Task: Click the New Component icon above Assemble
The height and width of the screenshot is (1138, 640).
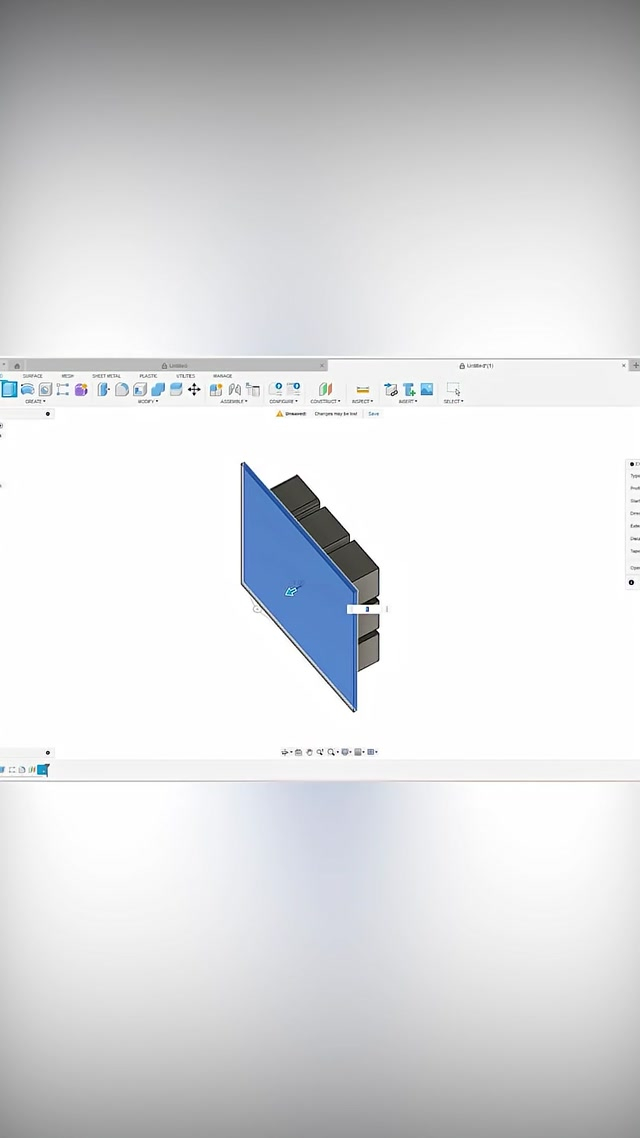Action: [216, 389]
